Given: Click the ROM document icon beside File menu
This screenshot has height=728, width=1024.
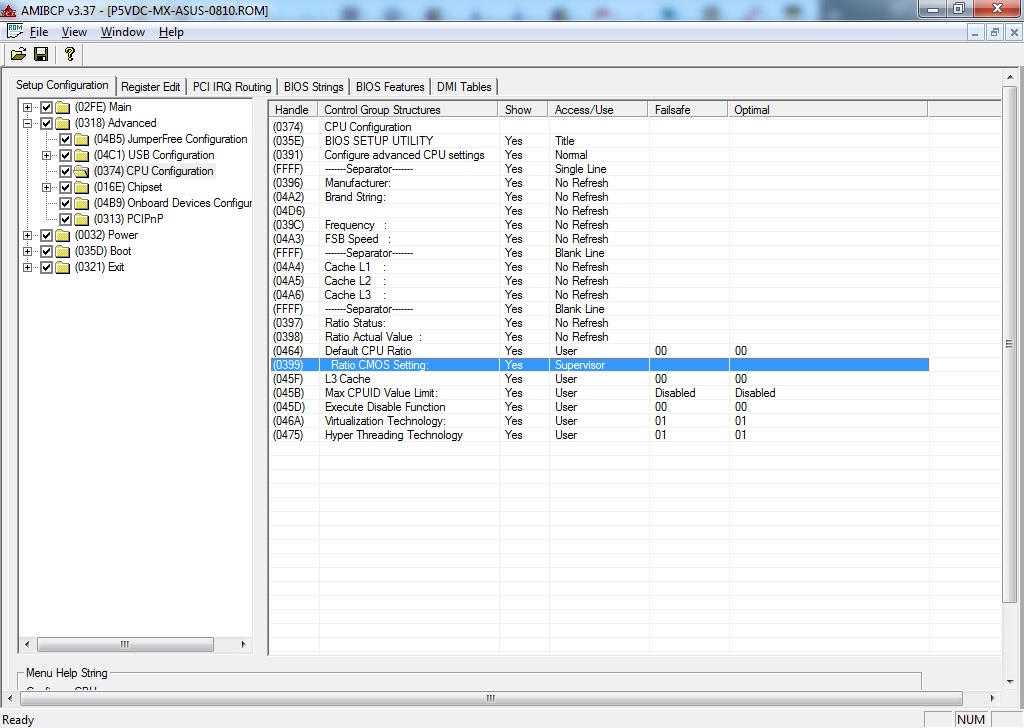Looking at the screenshot, I should click(x=14, y=31).
